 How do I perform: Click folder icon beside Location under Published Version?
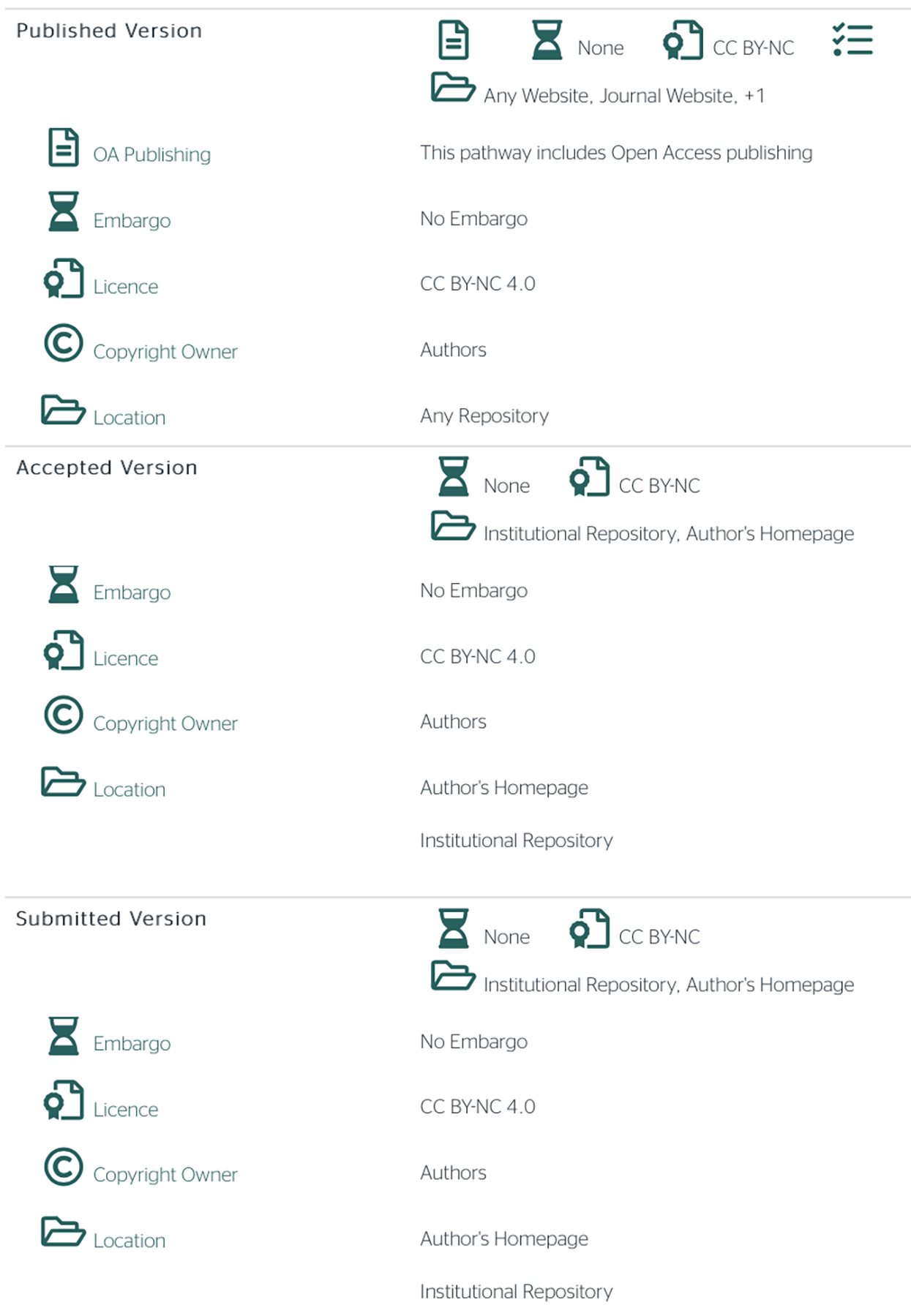63,410
